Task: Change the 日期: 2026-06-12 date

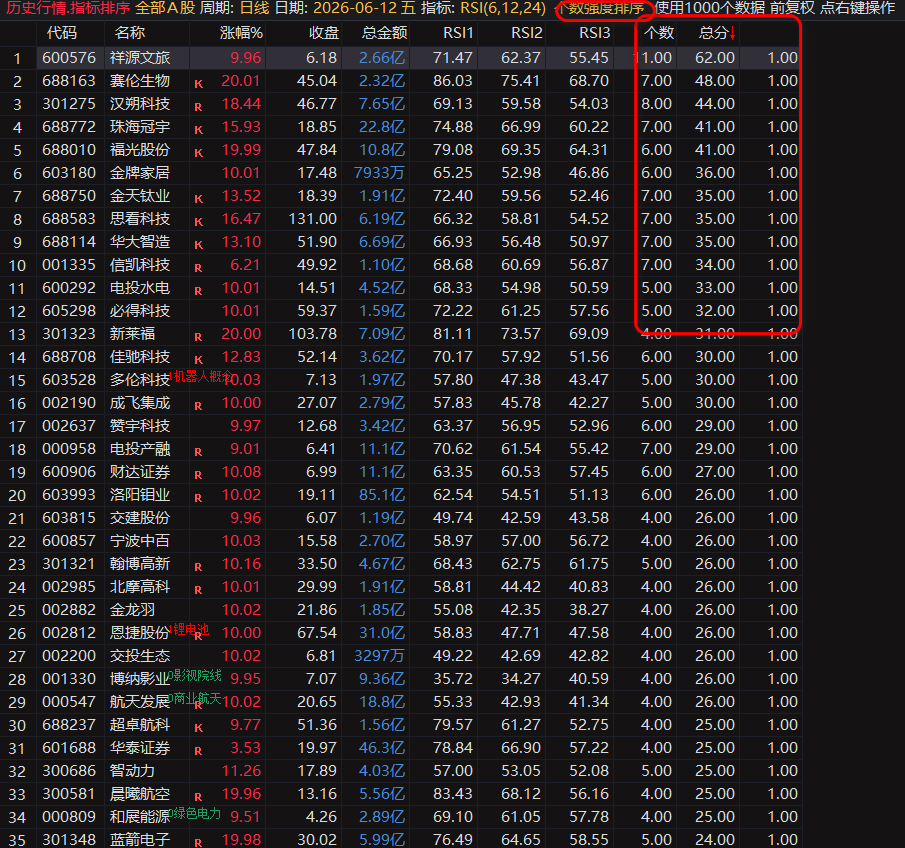Action: pyautogui.click(x=345, y=9)
